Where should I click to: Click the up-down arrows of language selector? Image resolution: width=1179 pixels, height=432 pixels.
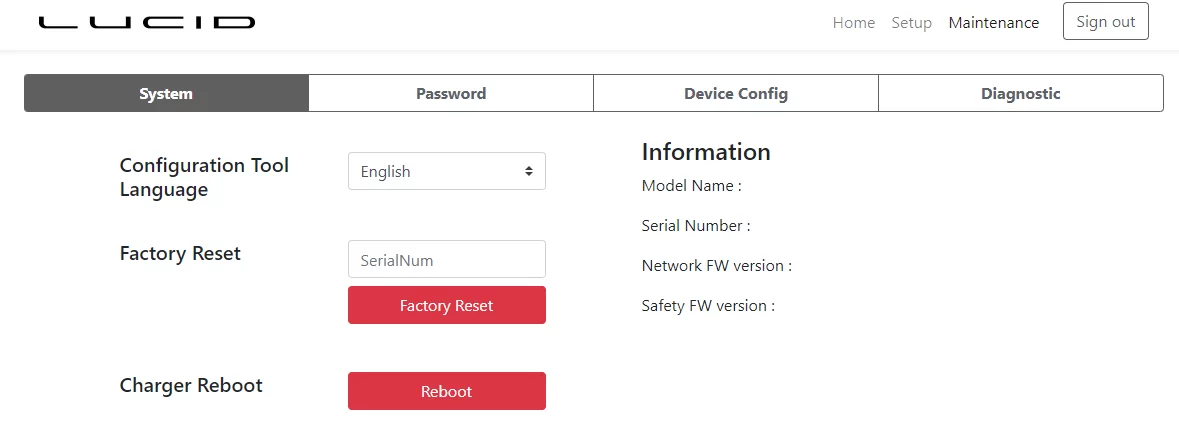(x=529, y=171)
